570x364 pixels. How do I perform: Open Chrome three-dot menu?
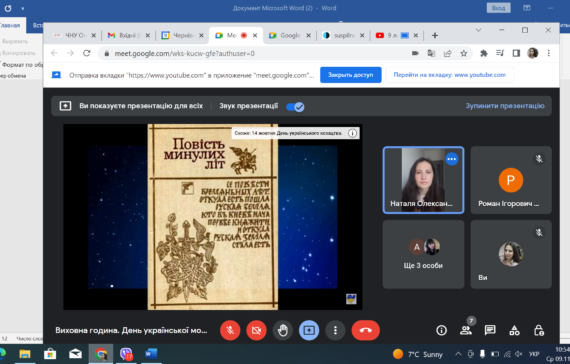point(549,53)
